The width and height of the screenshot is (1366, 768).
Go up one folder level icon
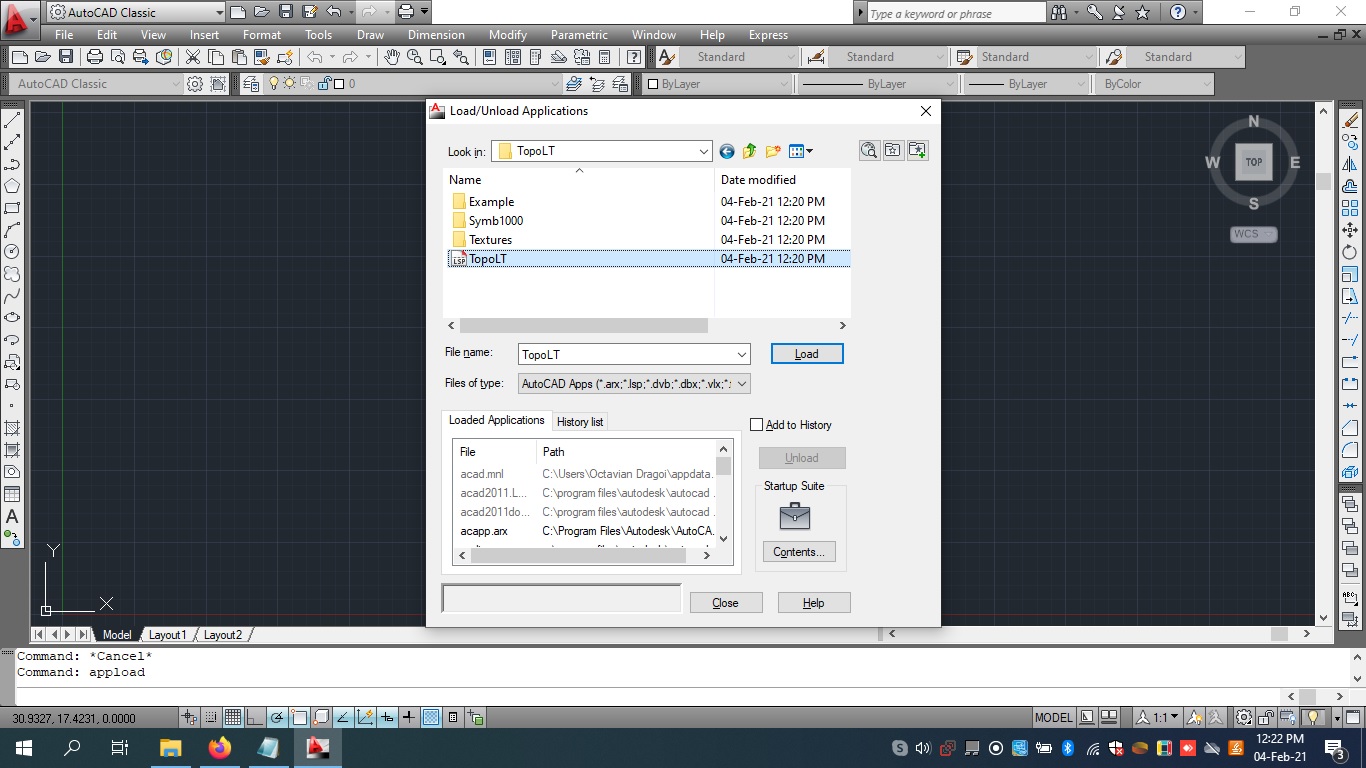750,151
